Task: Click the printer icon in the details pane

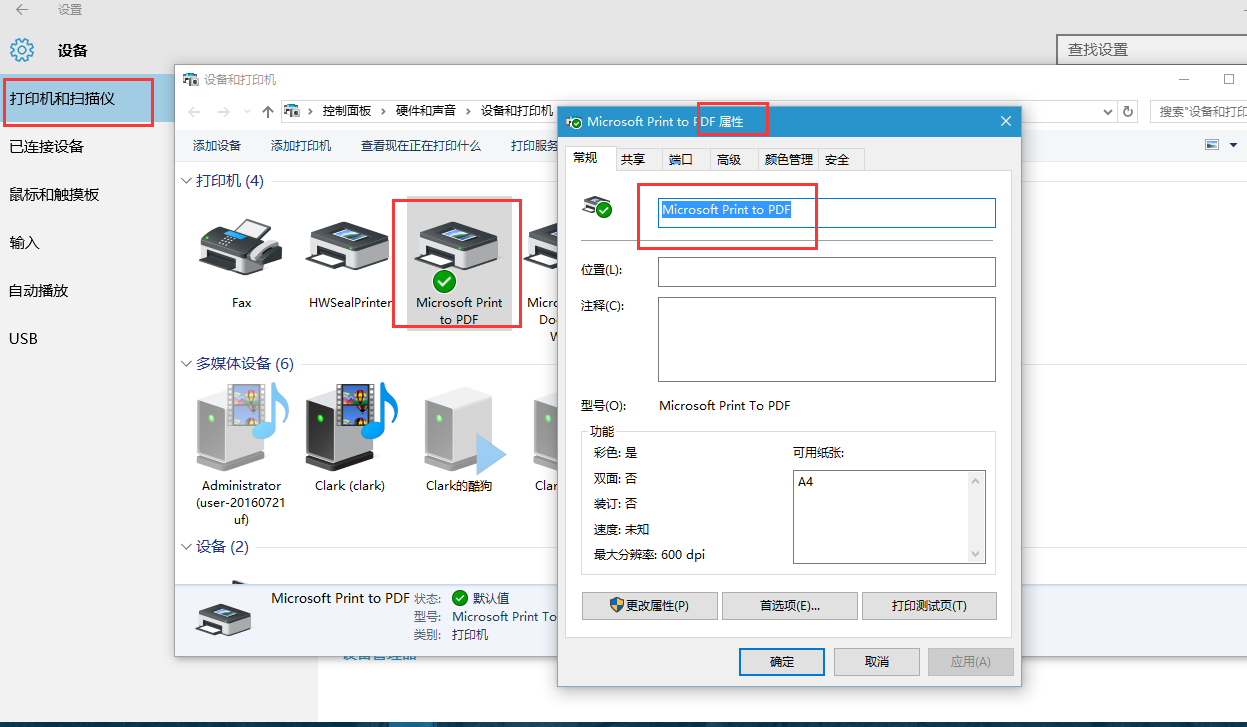Action: tap(224, 619)
